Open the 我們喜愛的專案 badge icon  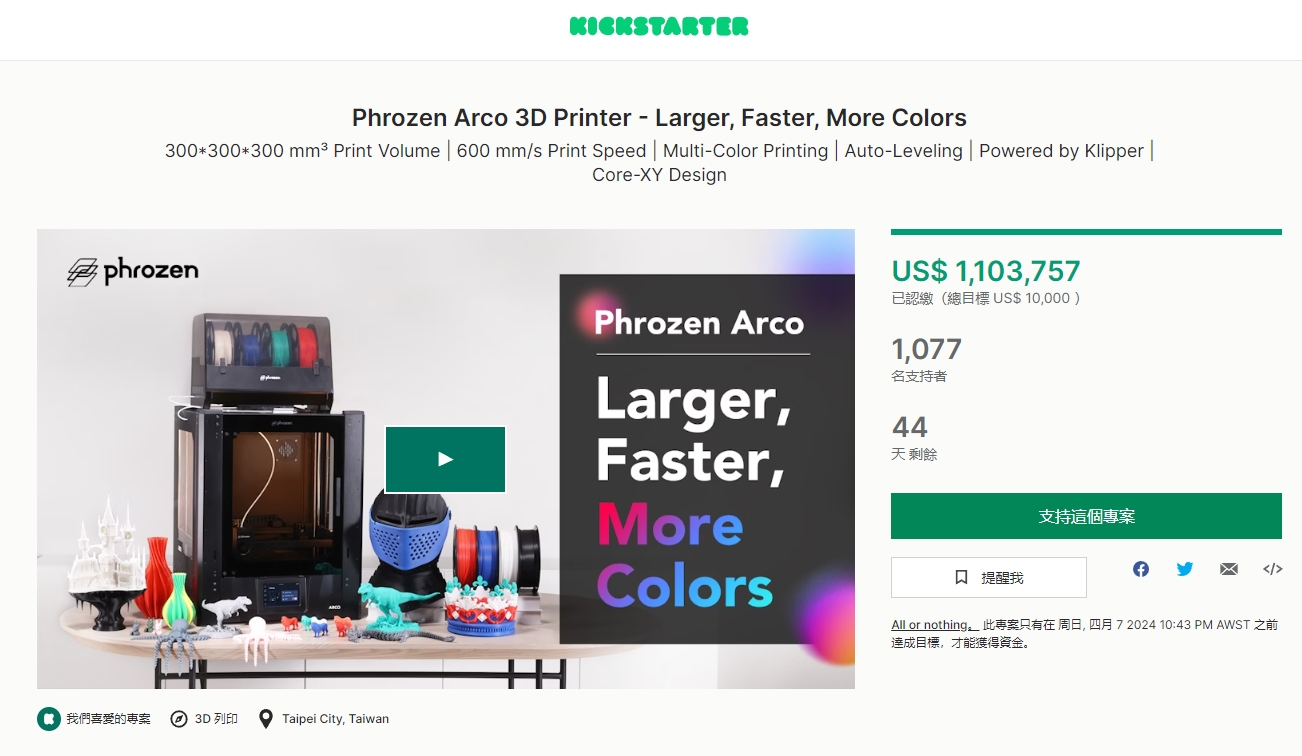pos(48,718)
